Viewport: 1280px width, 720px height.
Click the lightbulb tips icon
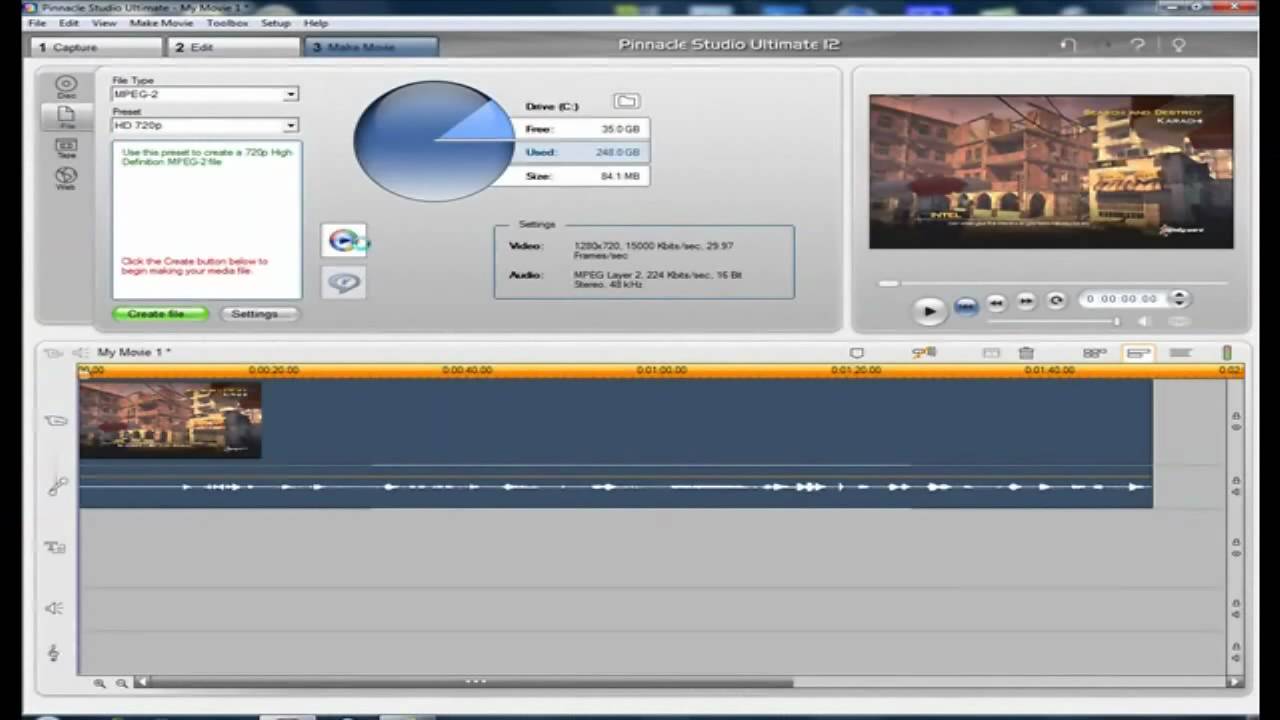(1178, 45)
